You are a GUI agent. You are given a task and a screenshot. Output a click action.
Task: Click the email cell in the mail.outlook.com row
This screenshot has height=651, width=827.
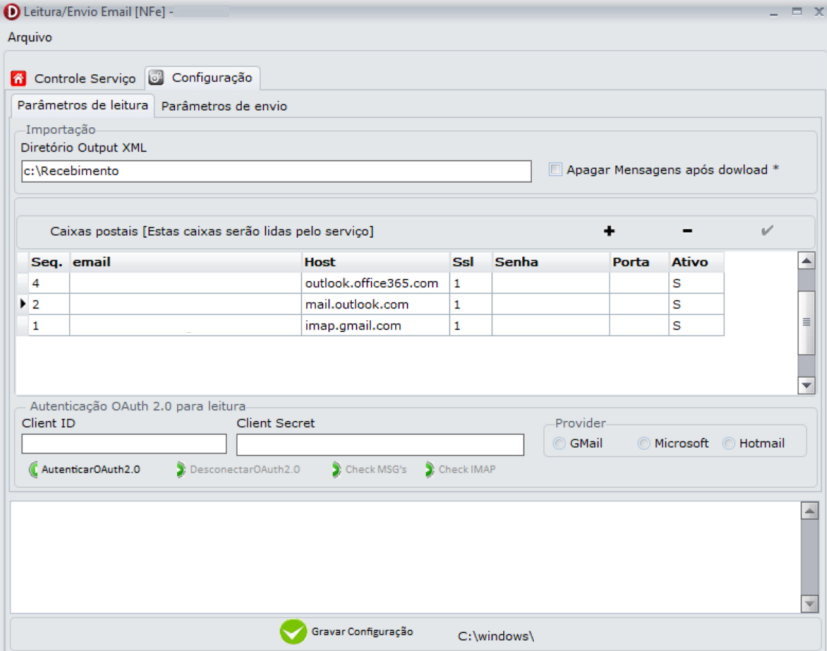pos(186,304)
